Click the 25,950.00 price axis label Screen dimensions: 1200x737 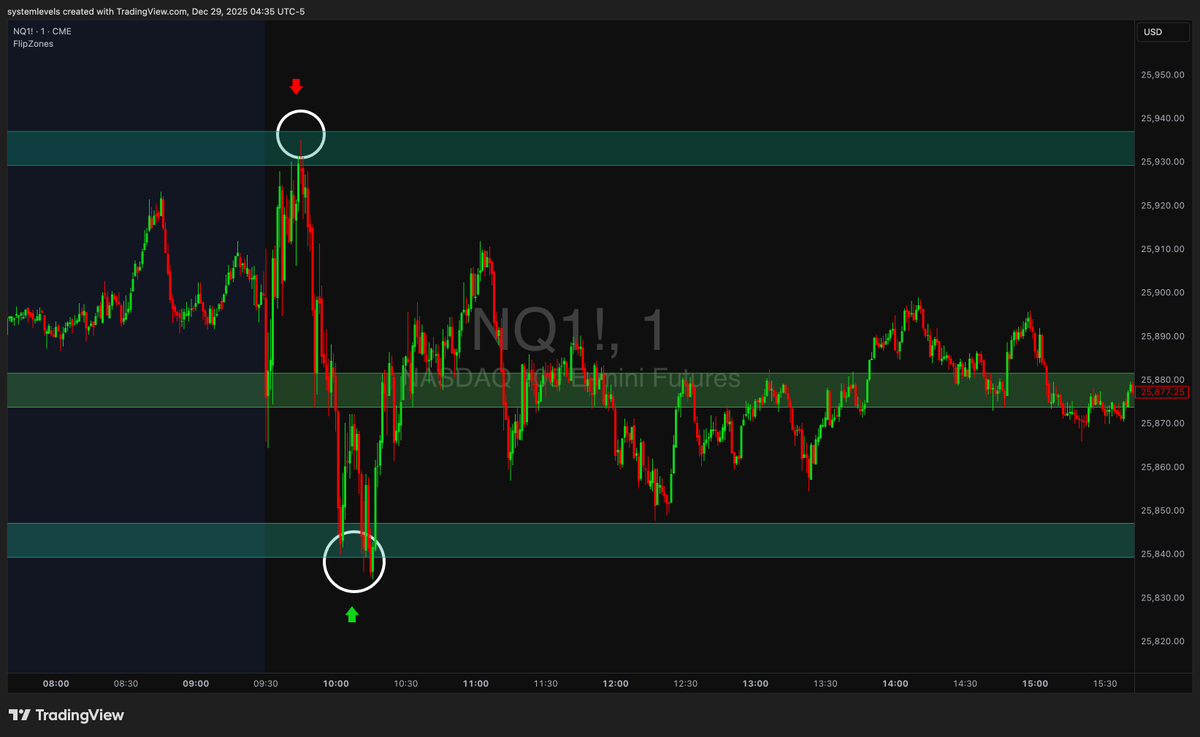click(1164, 75)
